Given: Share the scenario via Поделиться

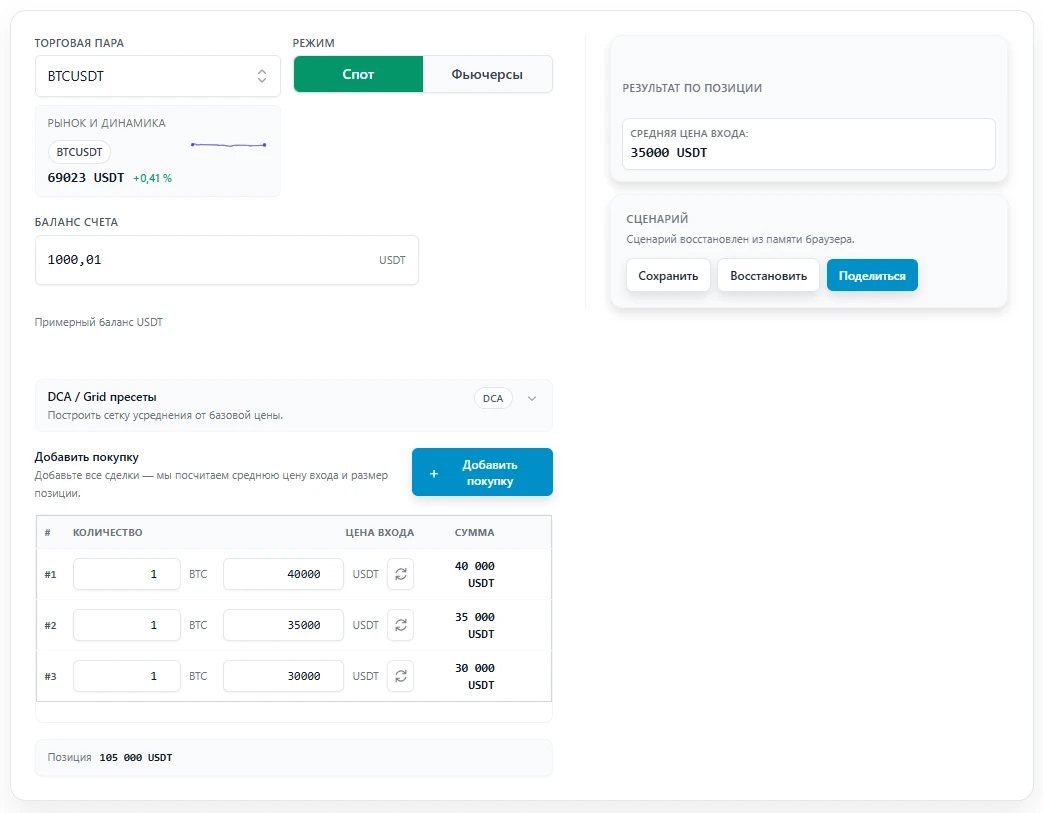Looking at the screenshot, I should pyautogui.click(x=872, y=275).
